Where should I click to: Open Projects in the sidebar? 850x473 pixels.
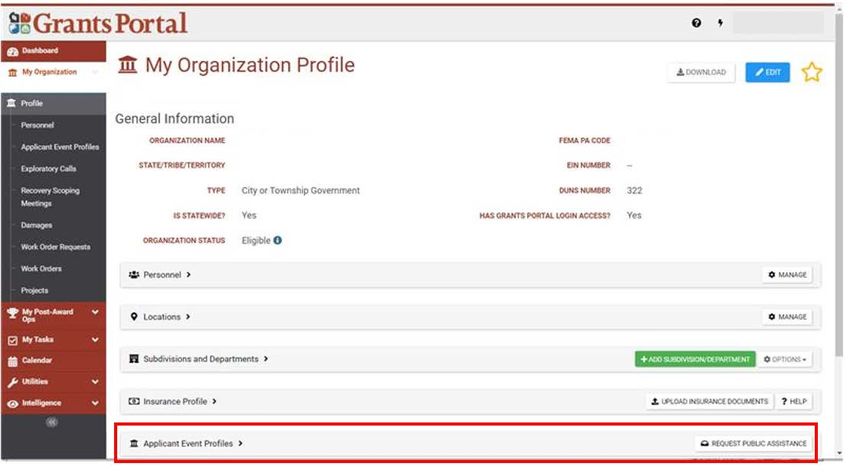coord(34,290)
